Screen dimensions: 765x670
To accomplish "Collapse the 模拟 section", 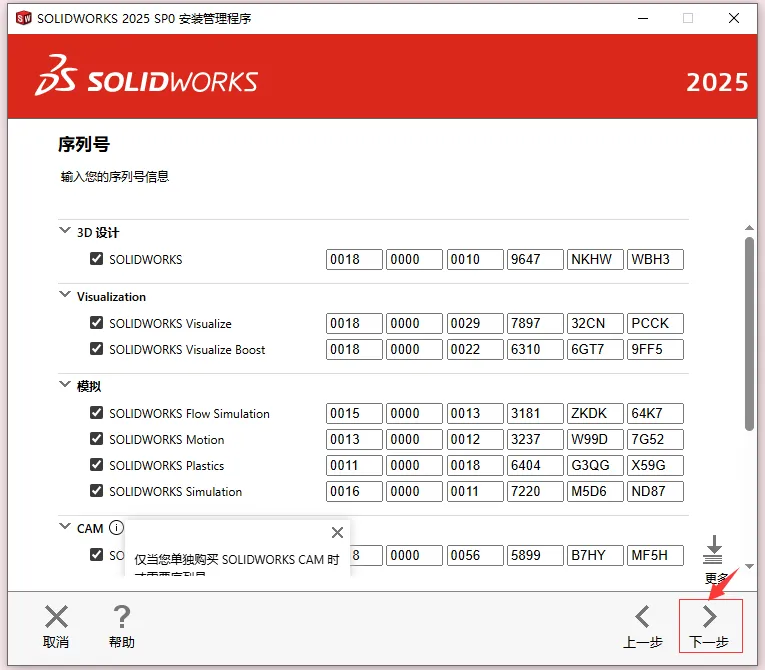I will coord(64,385).
